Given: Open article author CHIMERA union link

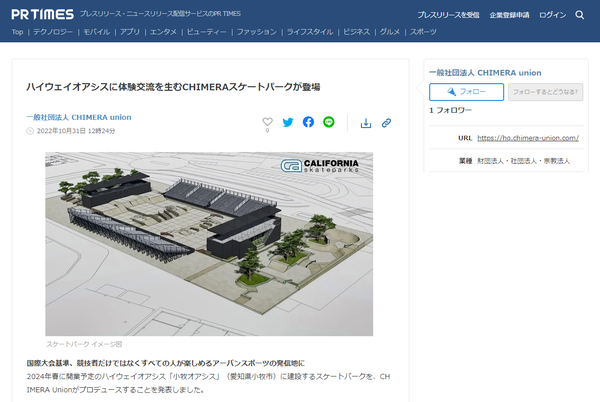Looking at the screenshot, I should pos(79,117).
